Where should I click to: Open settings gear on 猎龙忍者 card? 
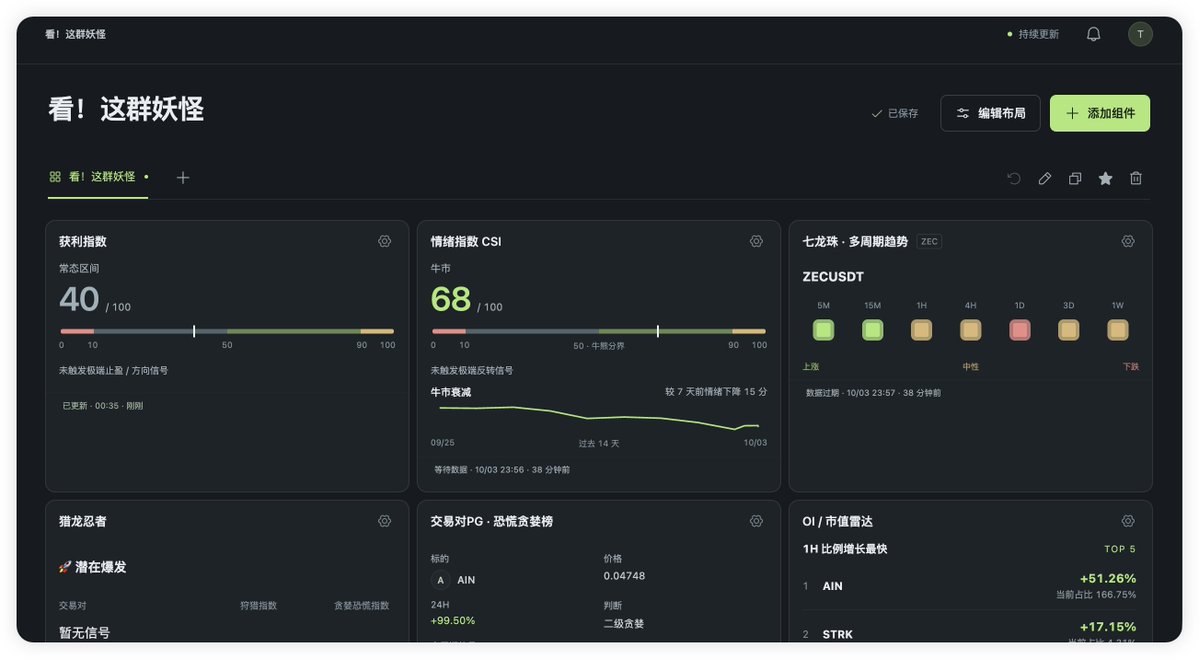click(385, 521)
